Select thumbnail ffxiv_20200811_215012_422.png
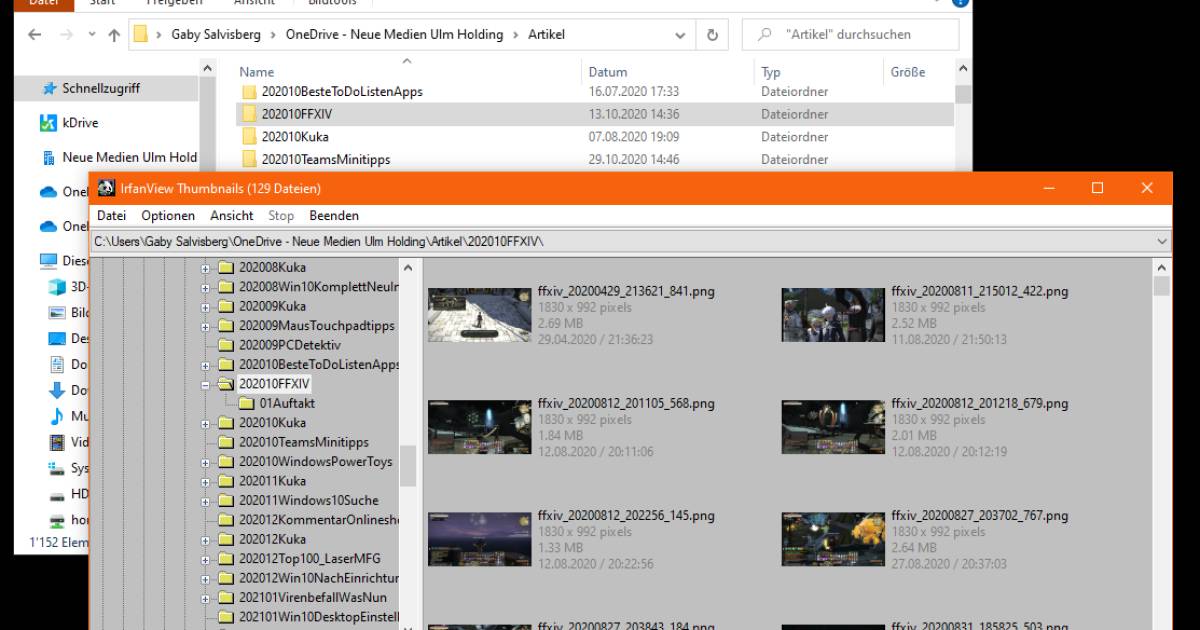 833,314
